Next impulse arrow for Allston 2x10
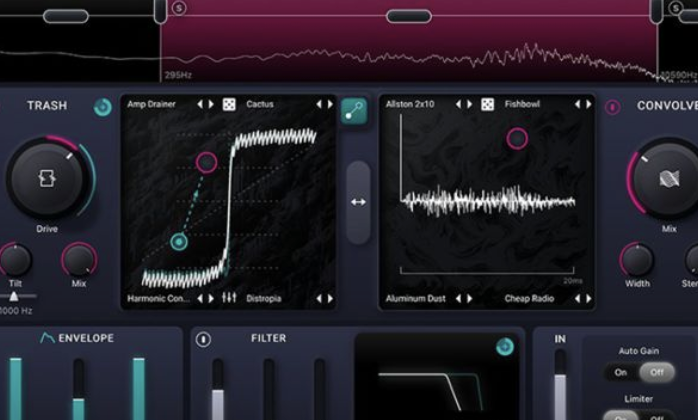 click(x=469, y=104)
